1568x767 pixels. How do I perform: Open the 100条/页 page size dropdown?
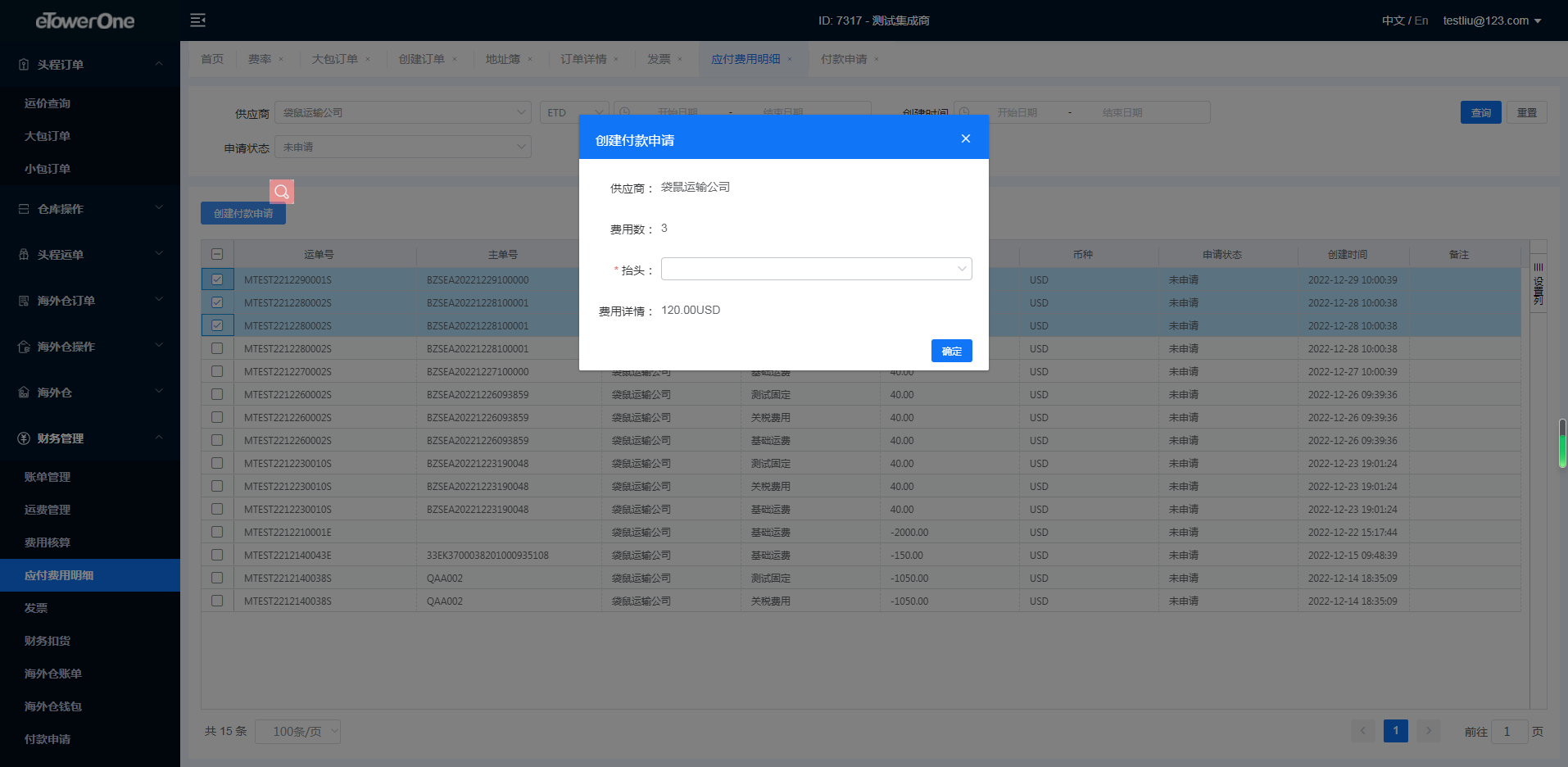coord(297,731)
